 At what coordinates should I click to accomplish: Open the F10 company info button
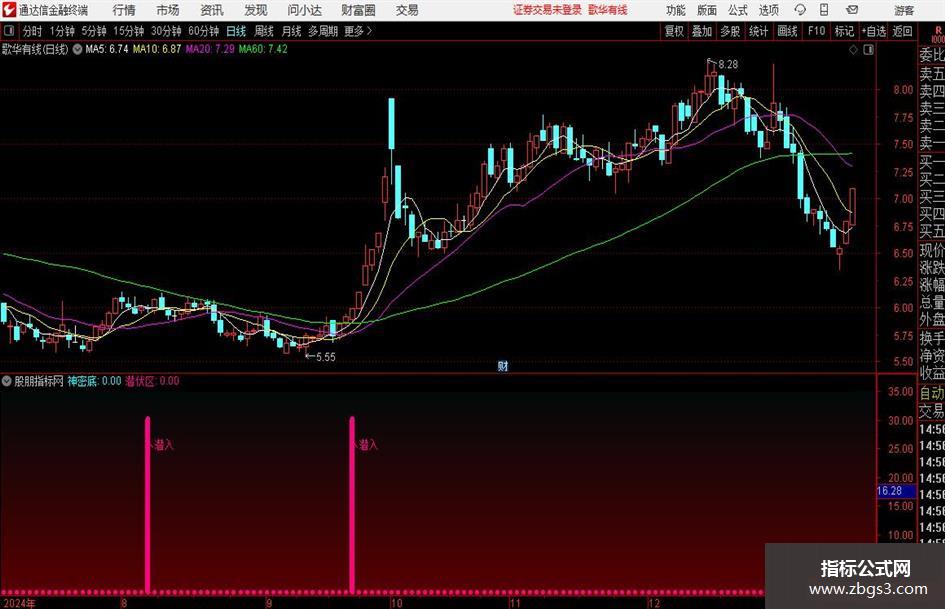[x=817, y=31]
